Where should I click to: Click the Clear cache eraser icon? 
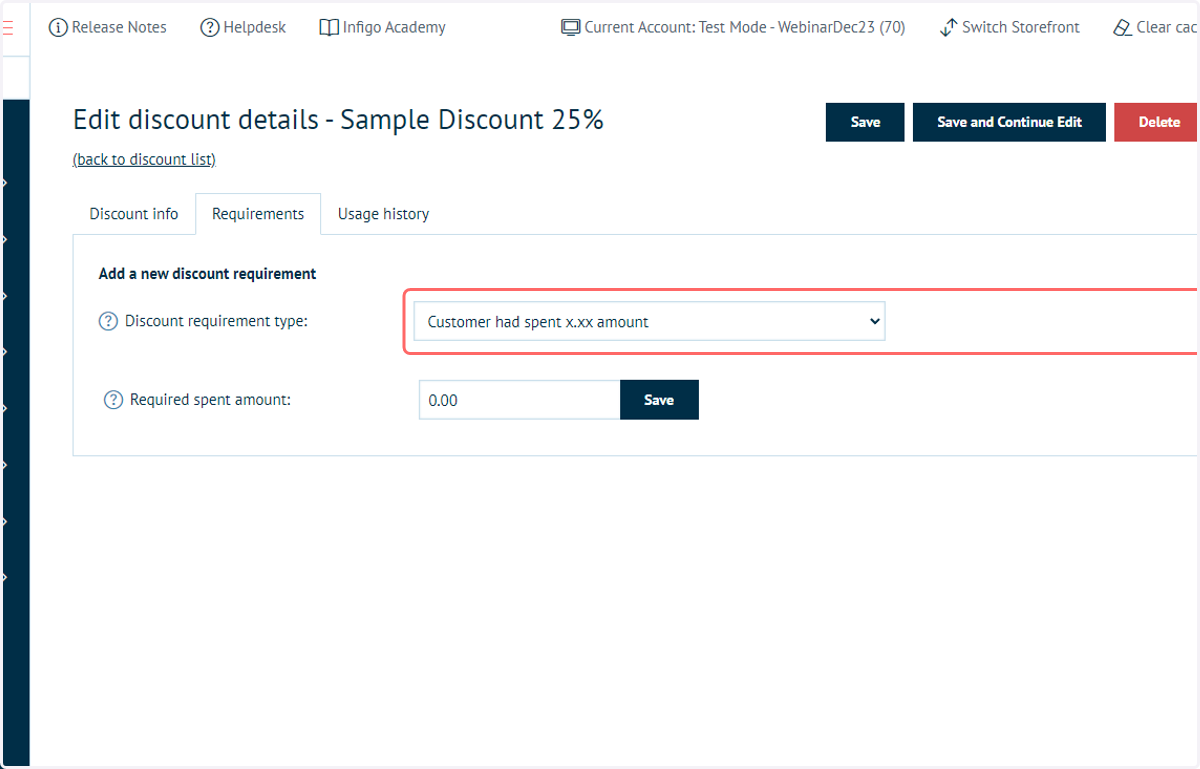1123,27
